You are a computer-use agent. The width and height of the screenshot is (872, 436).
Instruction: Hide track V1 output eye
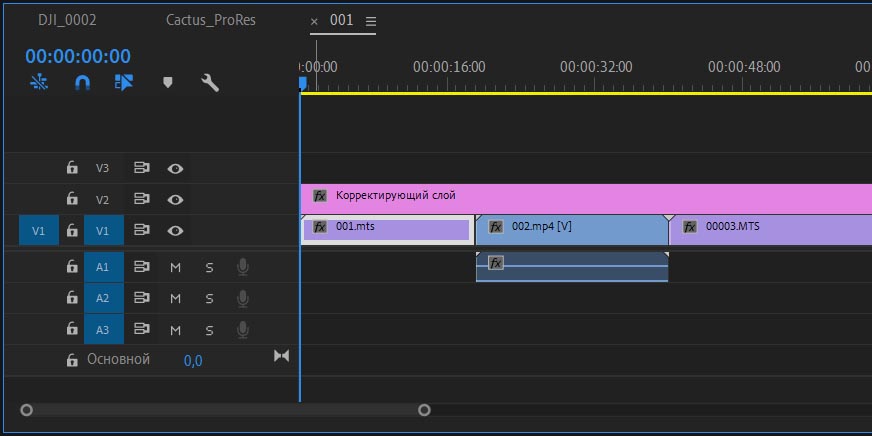point(175,231)
